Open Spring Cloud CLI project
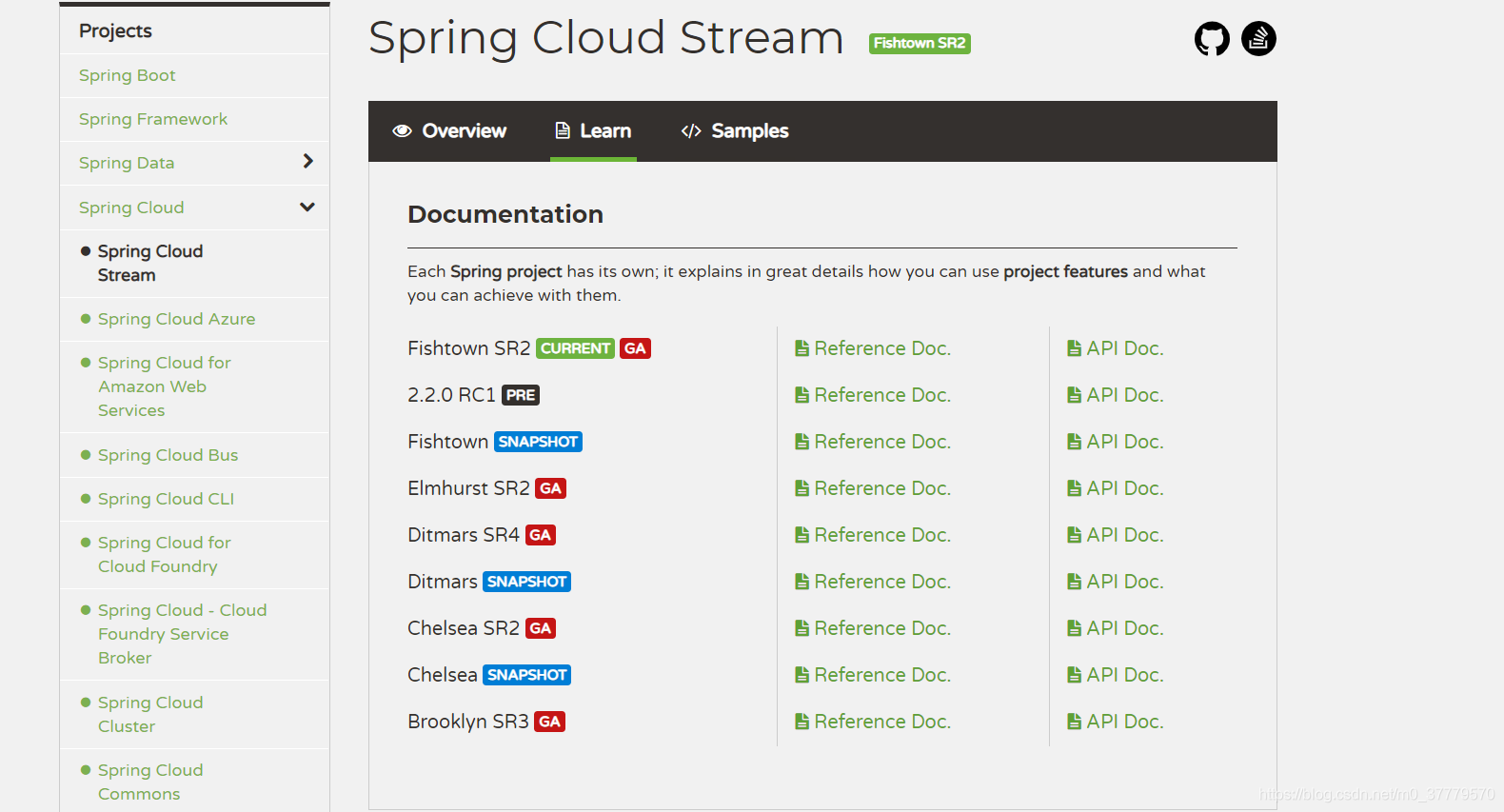Image resolution: width=1504 pixels, height=812 pixels. (x=167, y=499)
